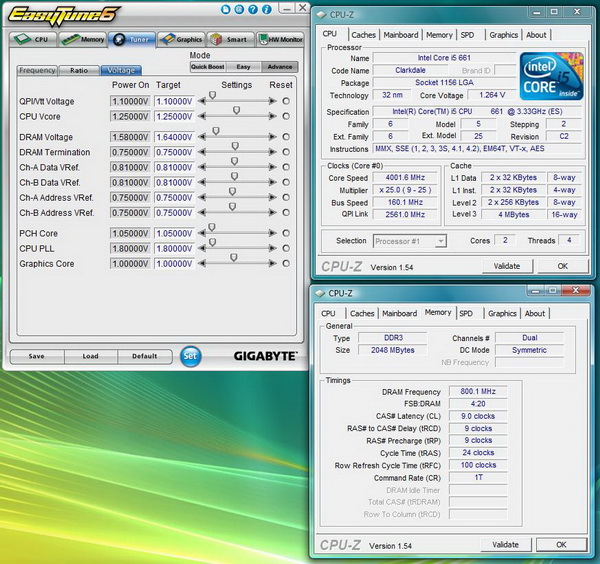The width and height of the screenshot is (600, 564).
Task: Increase QPI/Vtt Voltage with right arrow
Action: pos(272,101)
